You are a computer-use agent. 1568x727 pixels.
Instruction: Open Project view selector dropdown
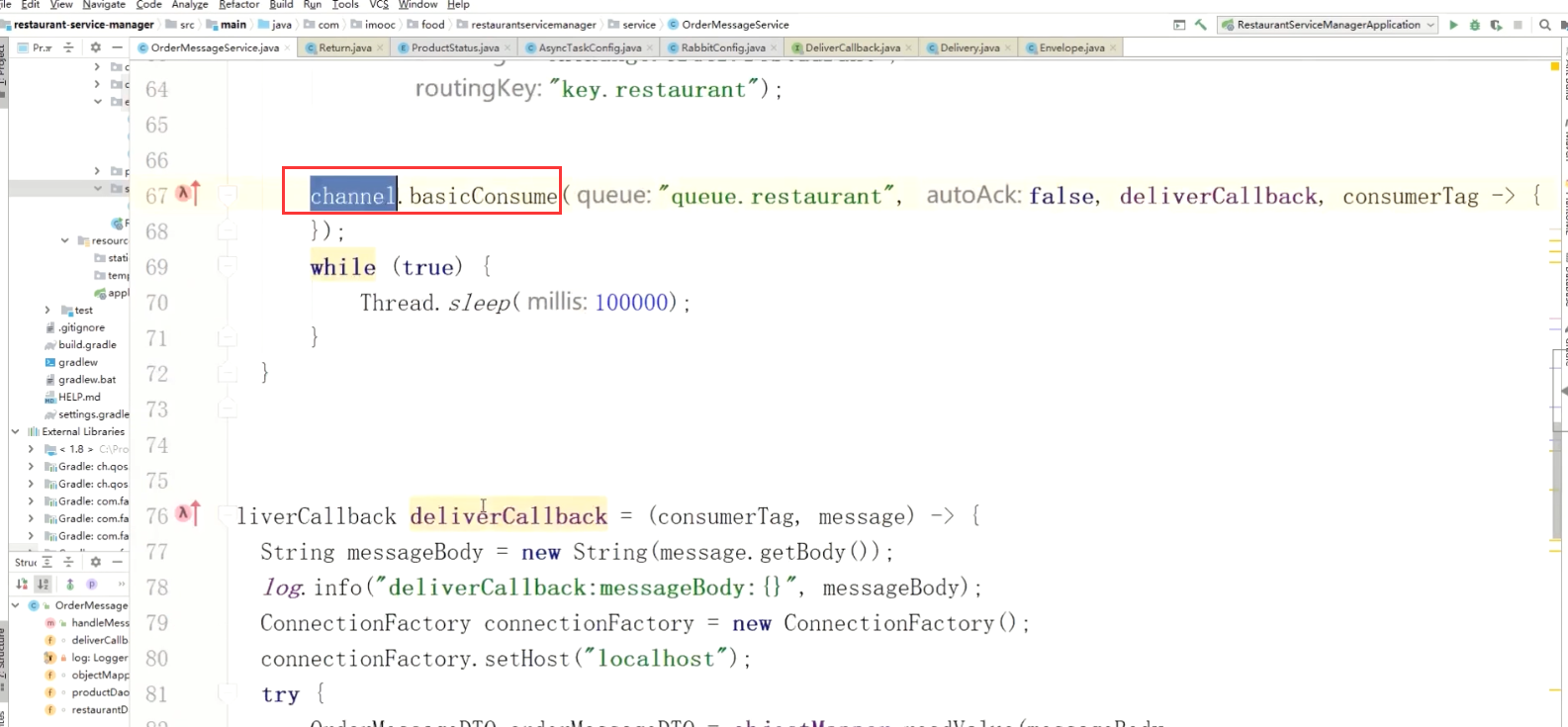[x=42, y=46]
